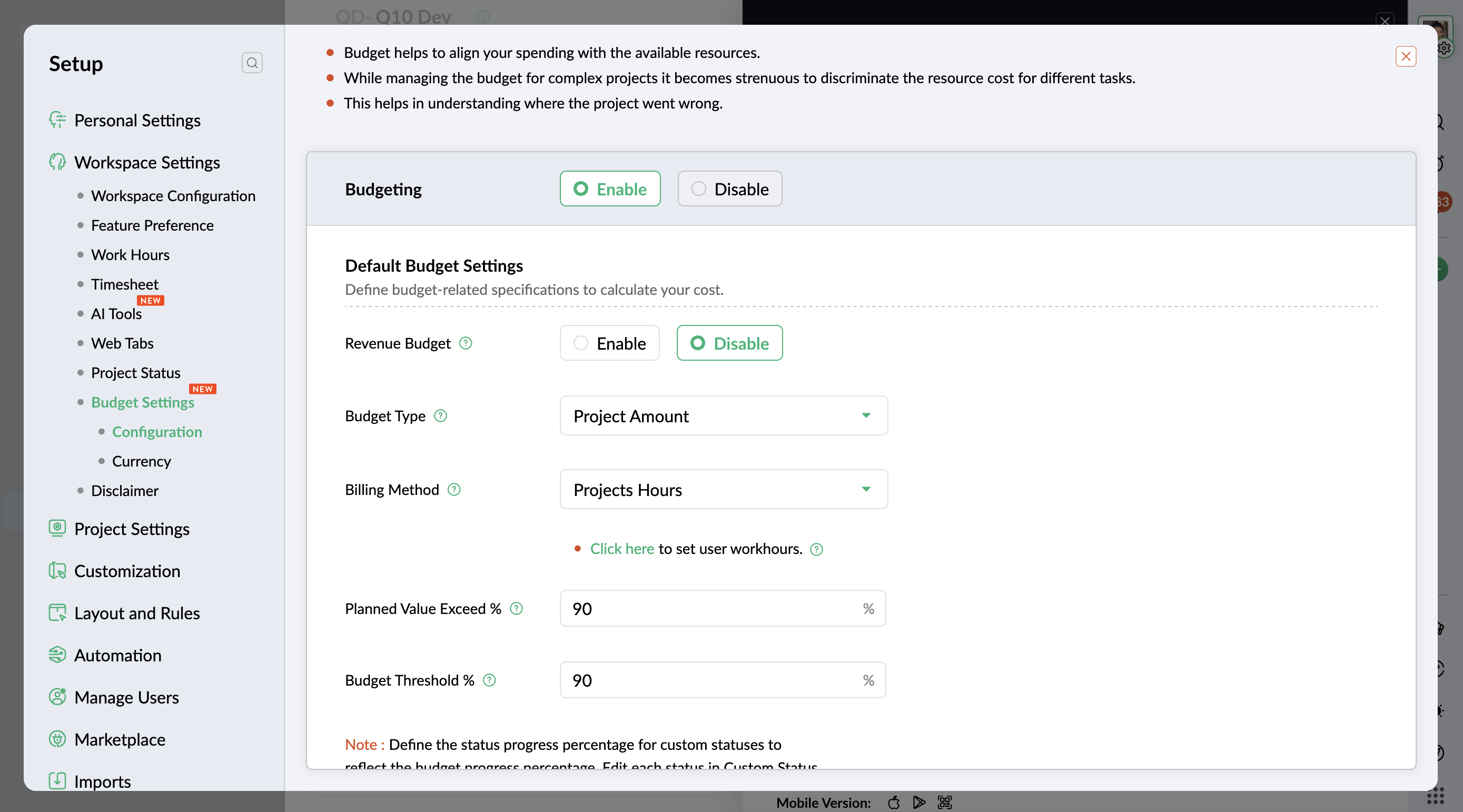This screenshot has height=812, width=1463.
Task: Click Planned Value Exceed help icon
Action: [x=516, y=608]
